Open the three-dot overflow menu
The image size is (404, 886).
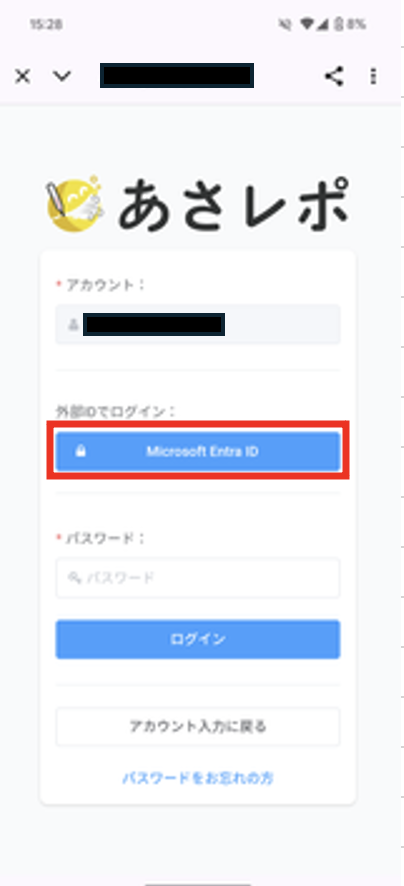click(x=373, y=76)
